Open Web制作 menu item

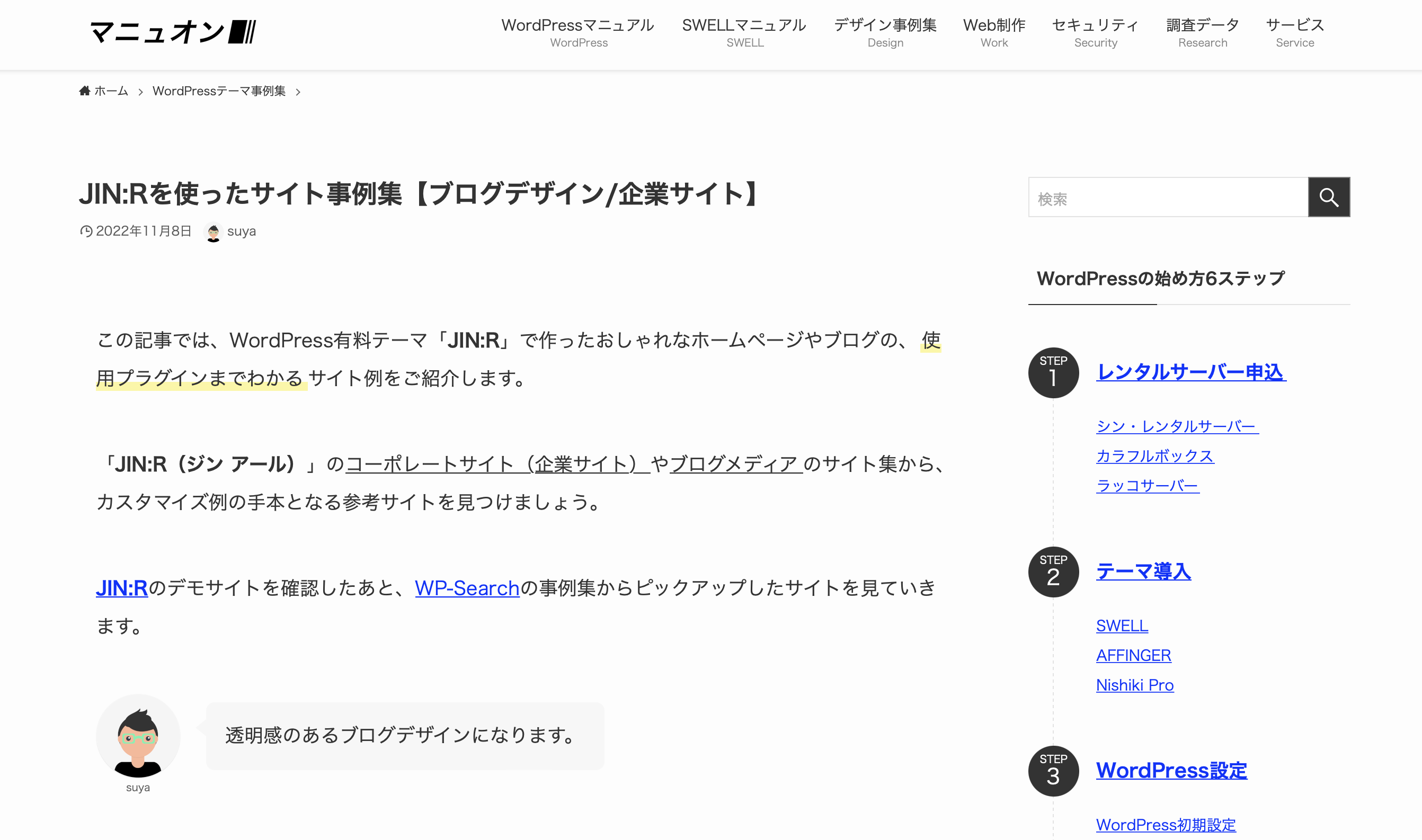click(994, 33)
